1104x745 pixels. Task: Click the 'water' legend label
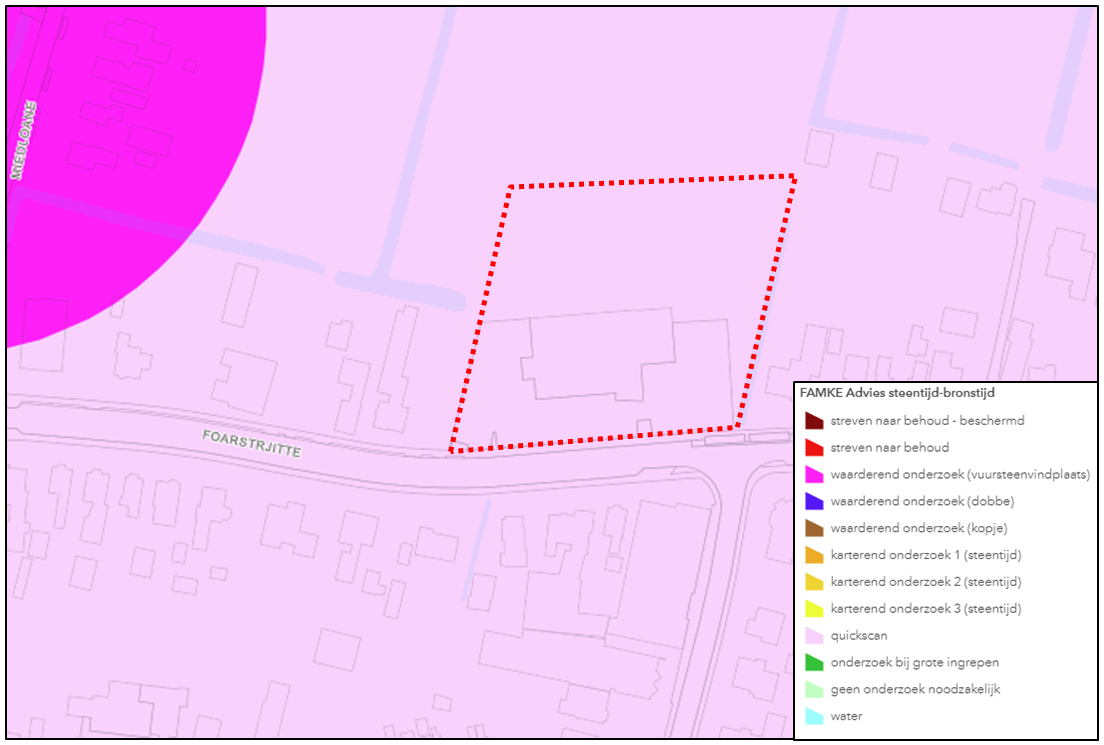(846, 716)
